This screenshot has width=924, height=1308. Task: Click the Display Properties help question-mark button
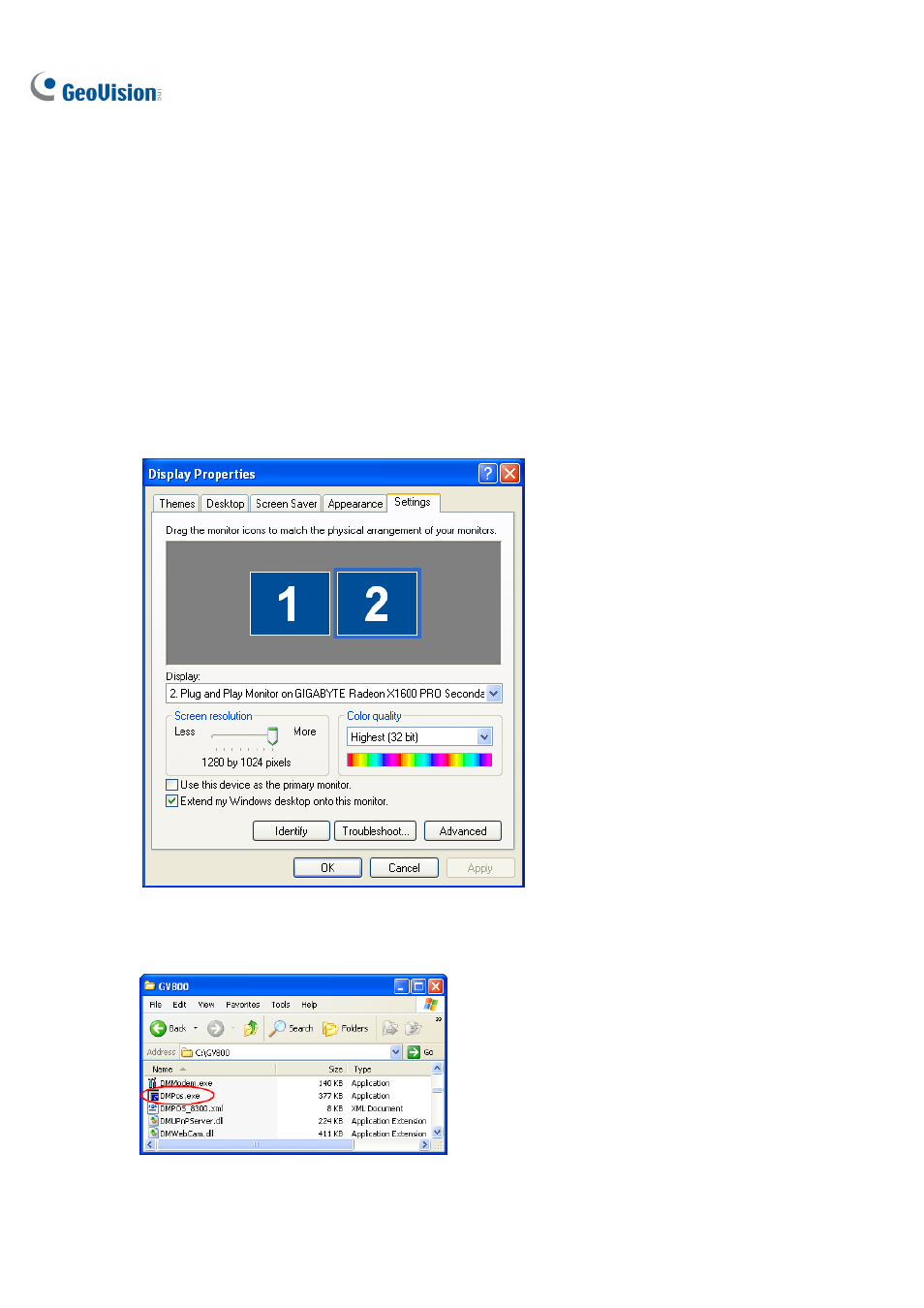click(487, 473)
